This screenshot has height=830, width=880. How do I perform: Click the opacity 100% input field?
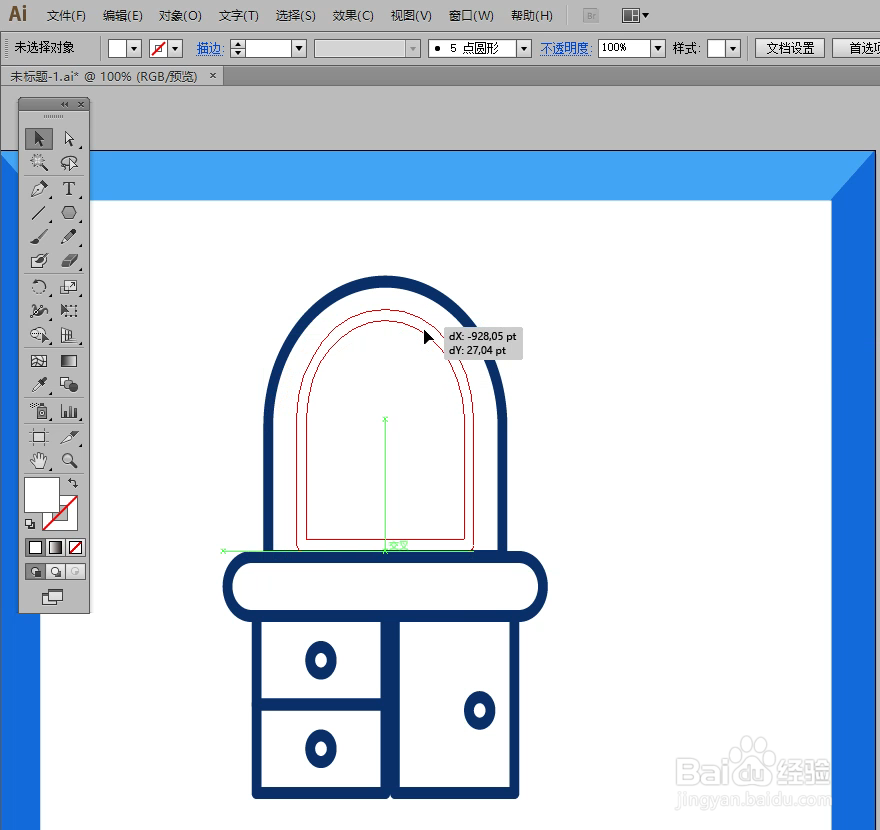625,49
